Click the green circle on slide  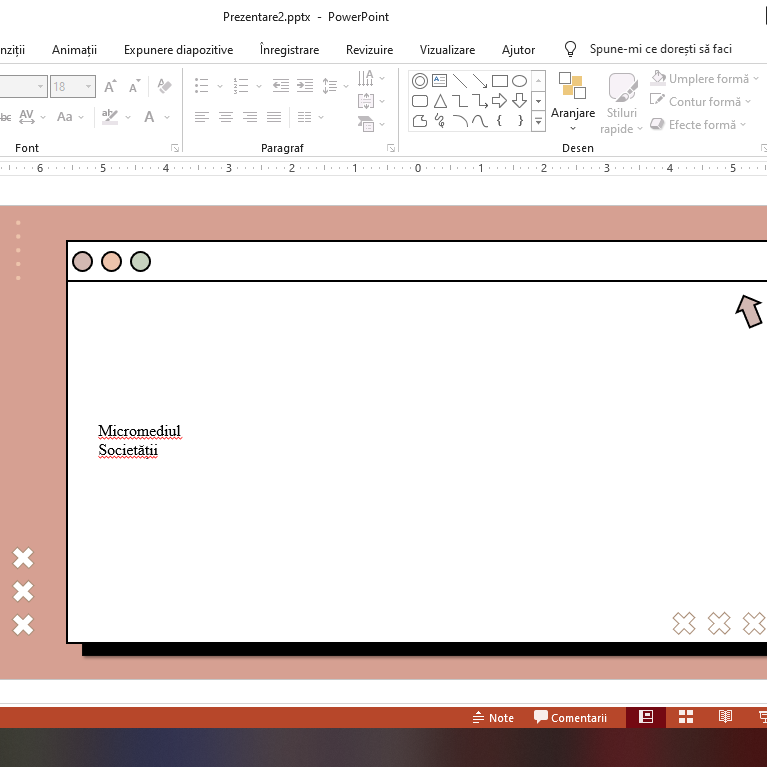(140, 262)
